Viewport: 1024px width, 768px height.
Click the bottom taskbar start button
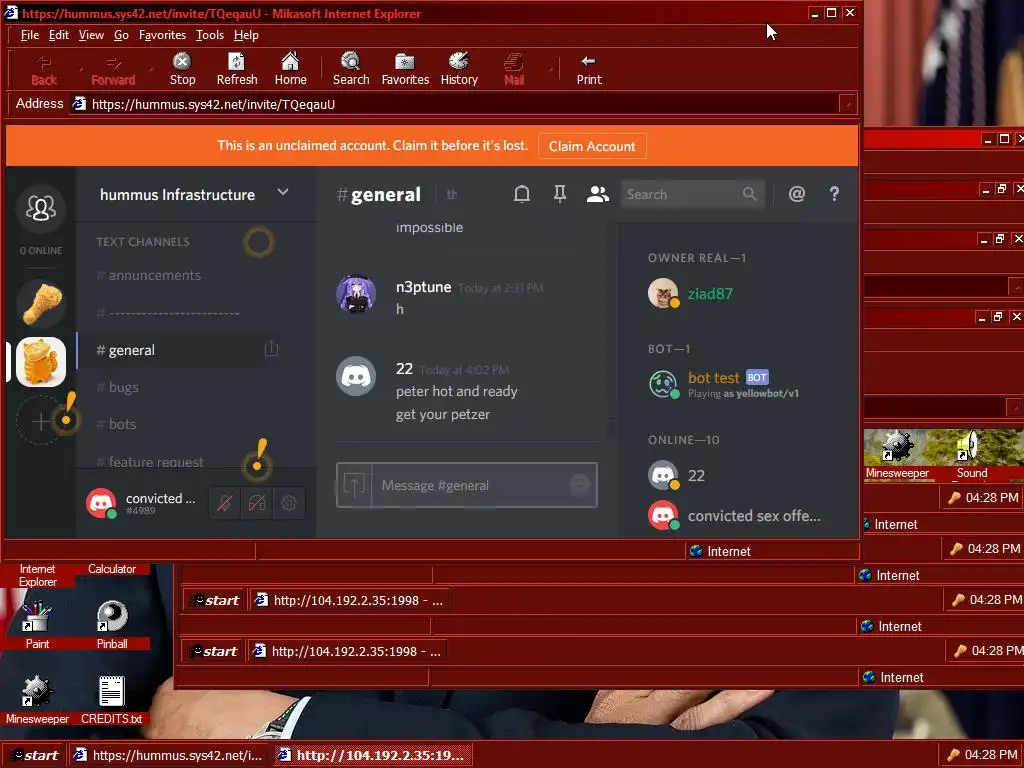(x=34, y=756)
